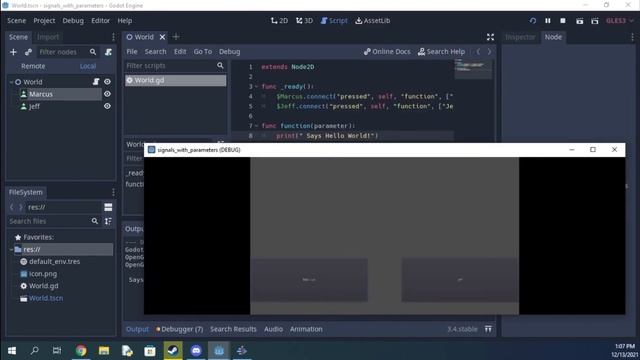
Task: Fold the _ready function at line 3
Action: pyautogui.click(x=256, y=87)
